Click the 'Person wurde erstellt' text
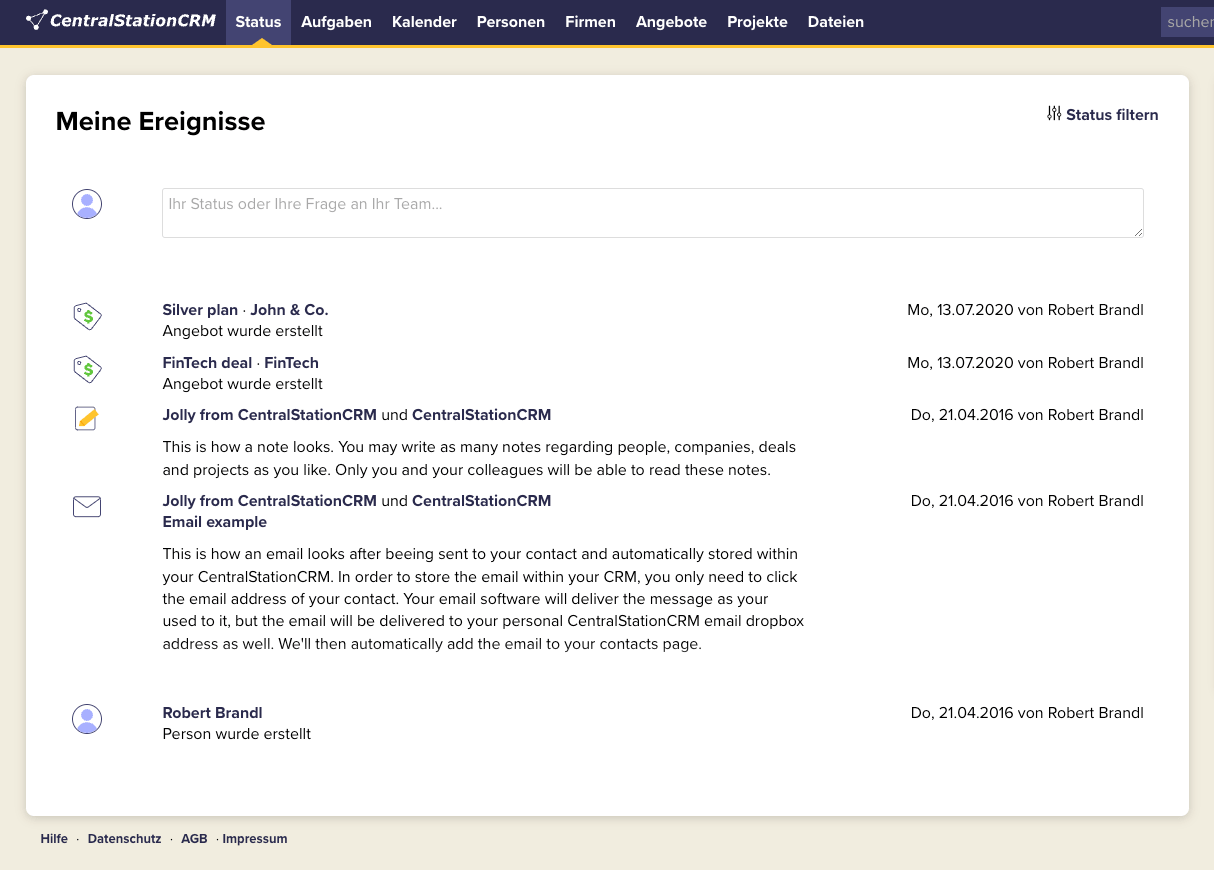Screen dimensions: 1214x870 pyautogui.click(x=237, y=734)
